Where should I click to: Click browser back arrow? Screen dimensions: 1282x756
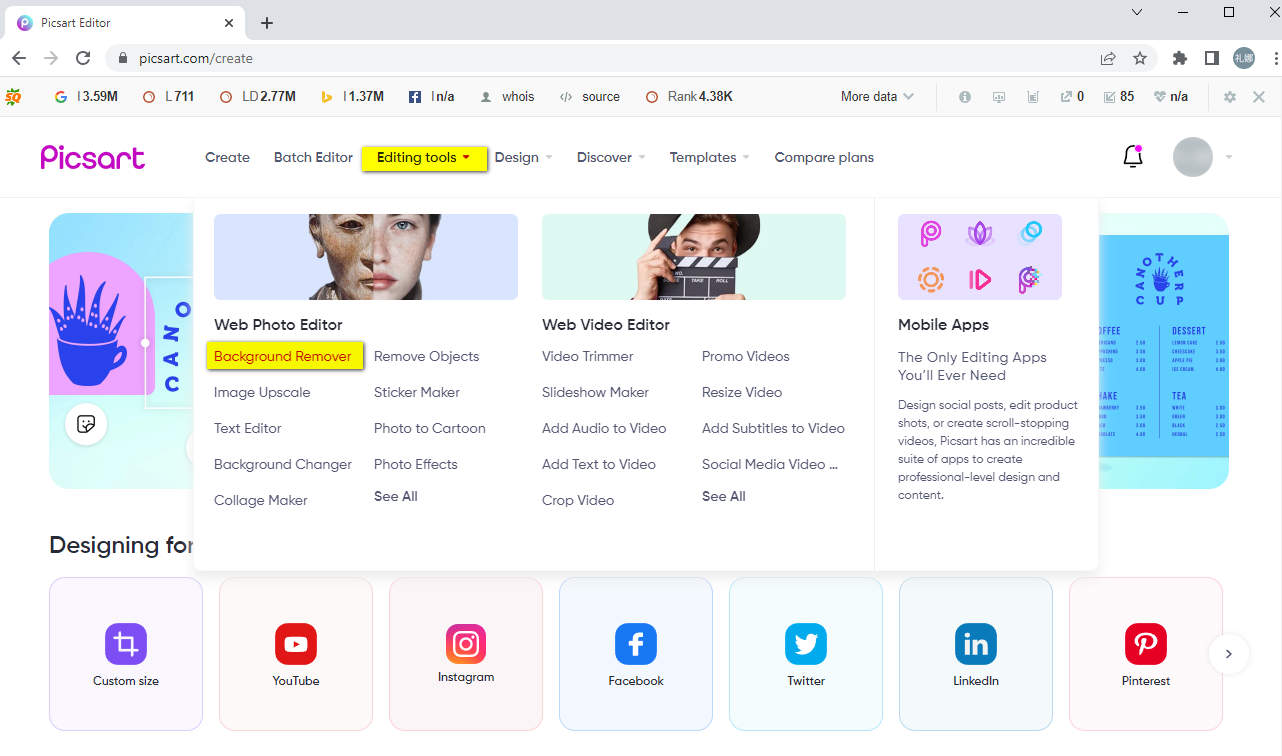click(x=19, y=58)
